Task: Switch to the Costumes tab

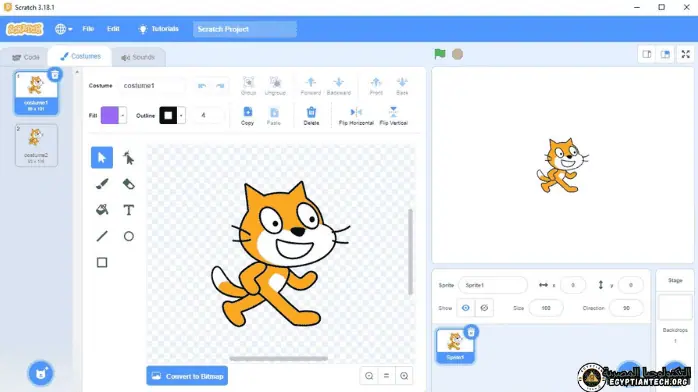Action: pyautogui.click(x=81, y=57)
